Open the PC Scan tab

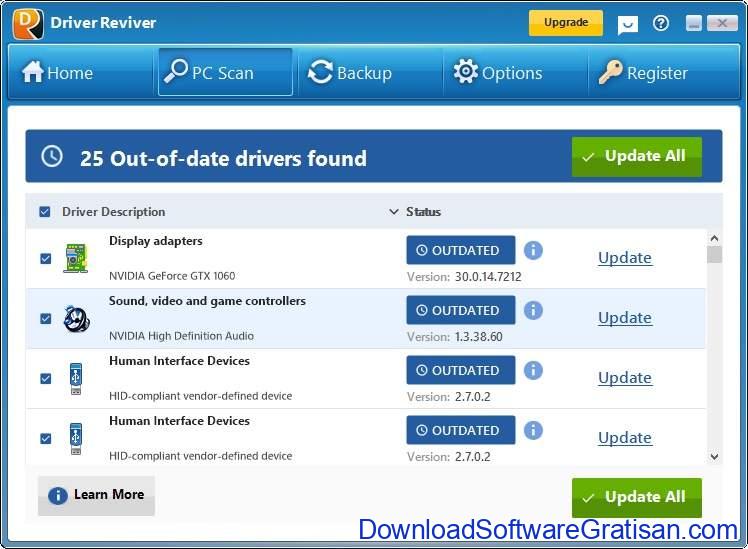pyautogui.click(x=225, y=72)
